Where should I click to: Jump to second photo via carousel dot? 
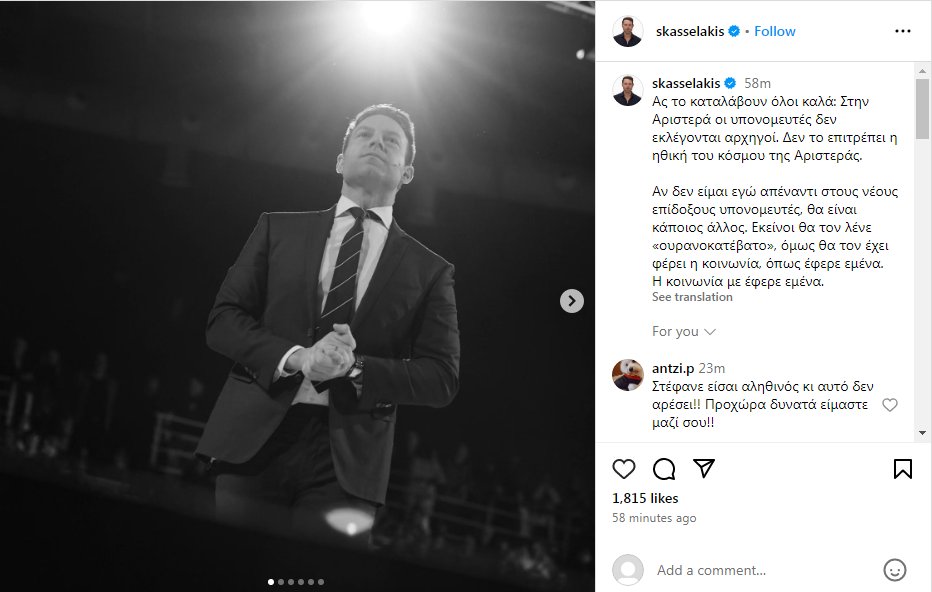[280, 581]
